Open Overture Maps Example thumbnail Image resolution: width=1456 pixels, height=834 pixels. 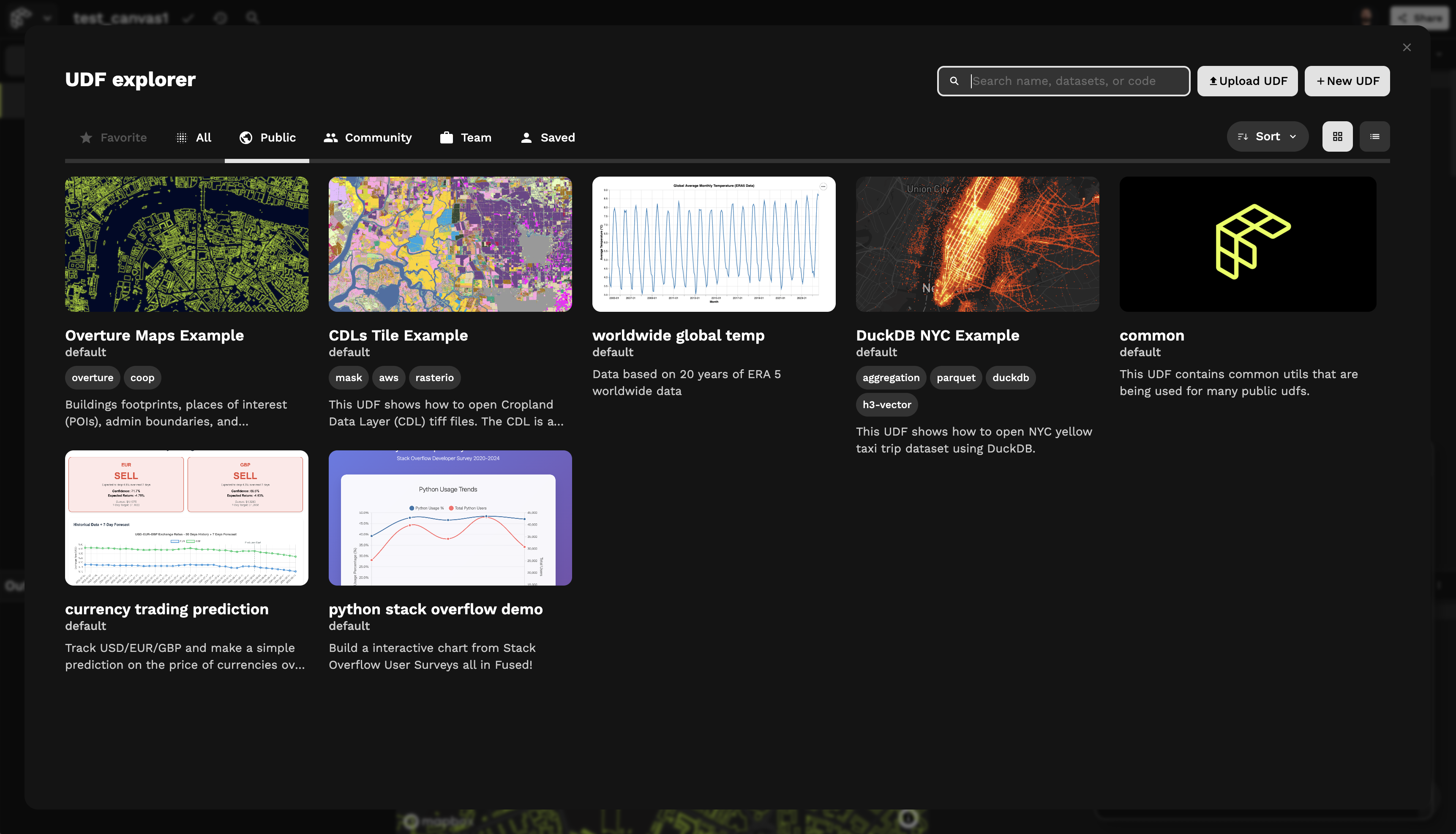click(x=186, y=244)
